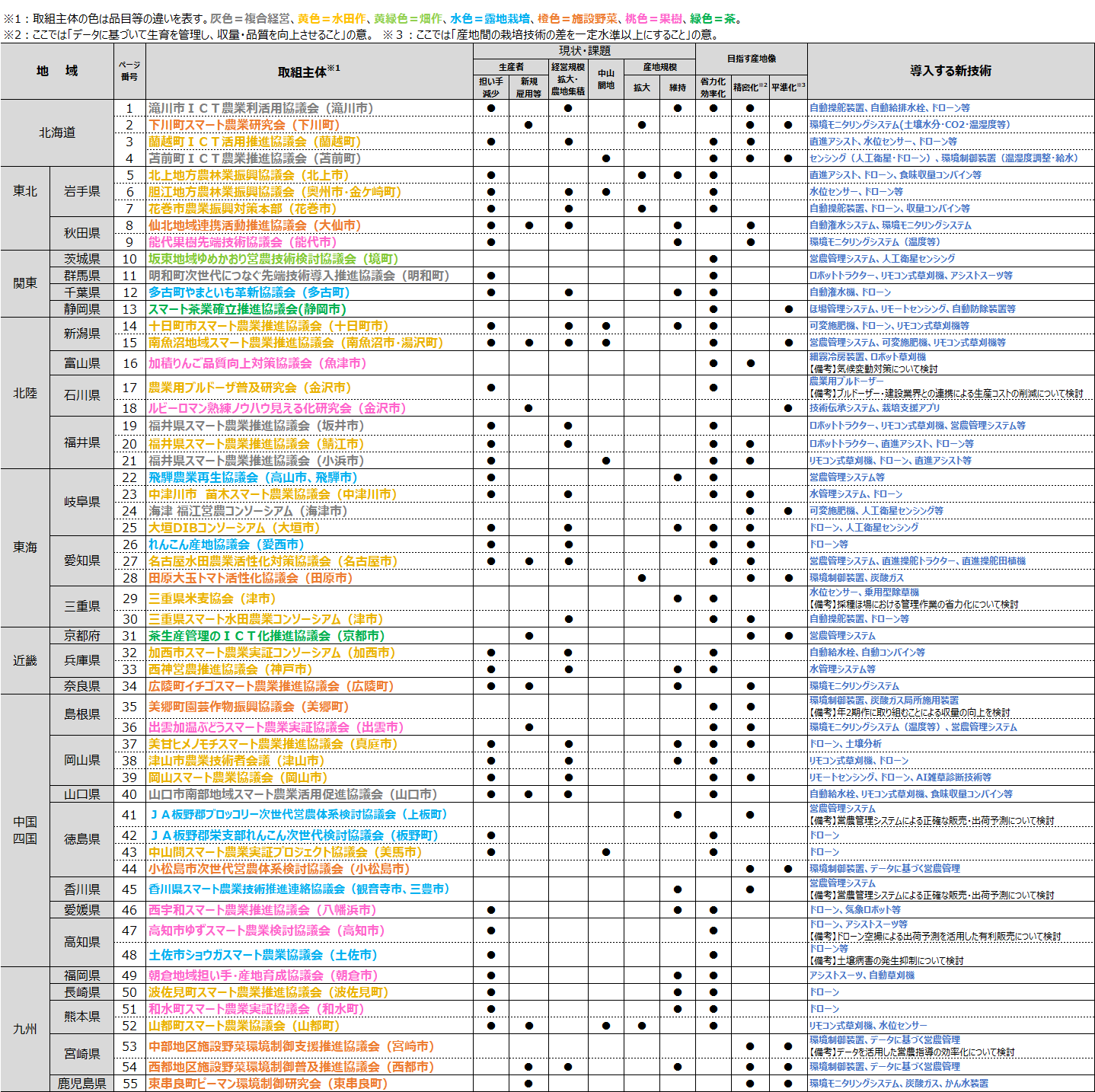Open 土佐市ショウガスマート農業協議会 entry

point(263,955)
